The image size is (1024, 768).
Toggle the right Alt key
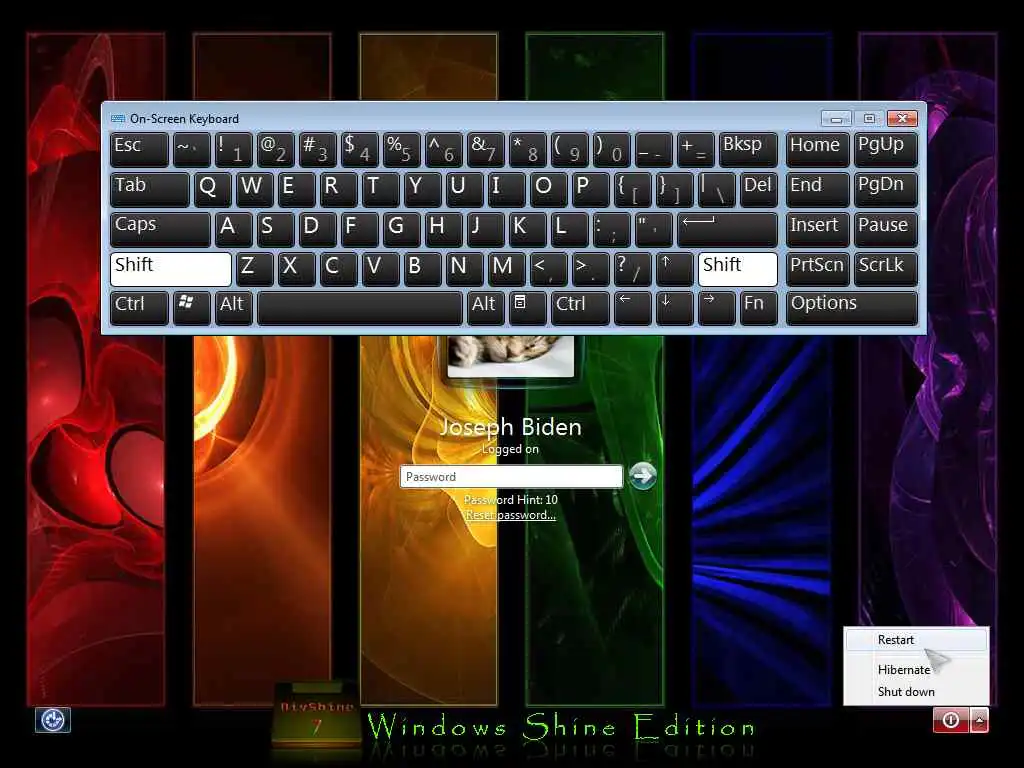point(485,308)
